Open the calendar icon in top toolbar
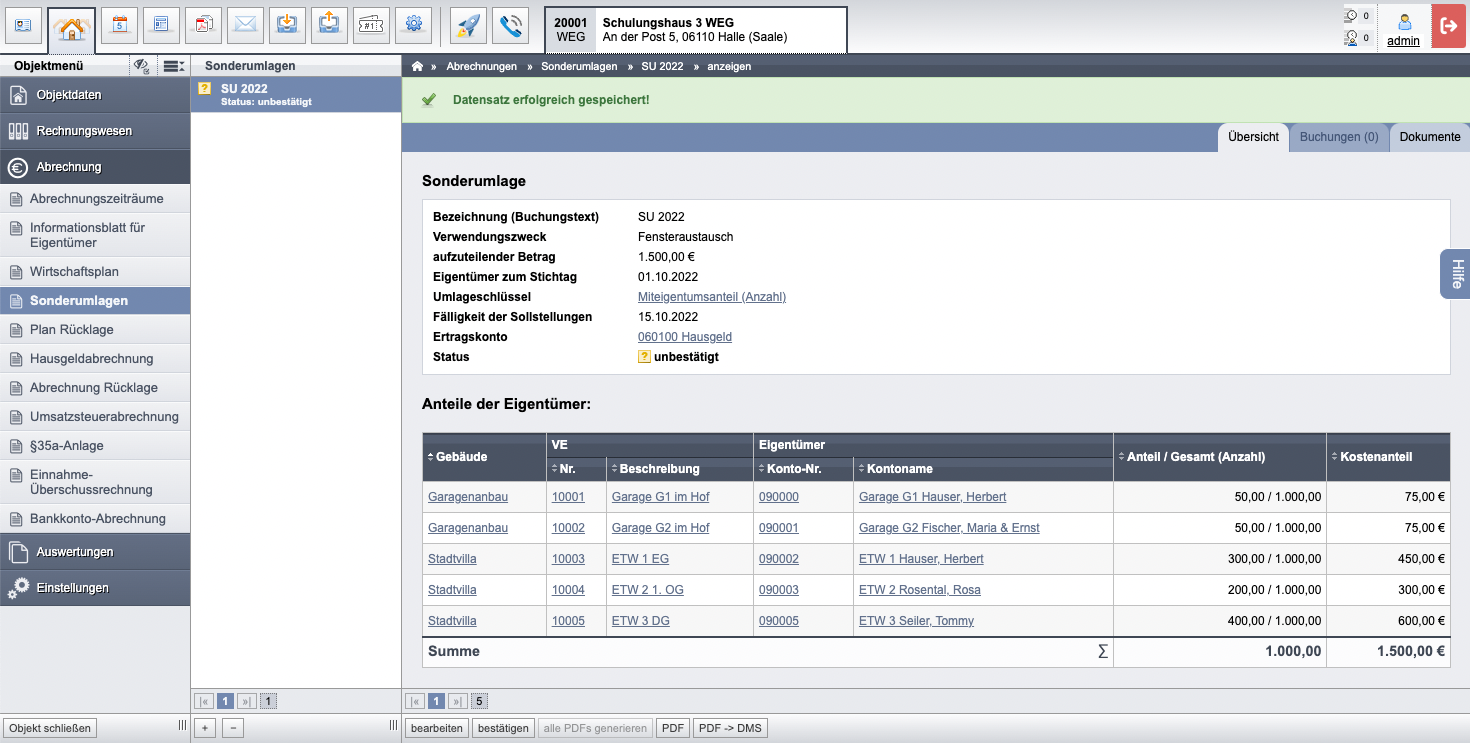 [x=120, y=25]
